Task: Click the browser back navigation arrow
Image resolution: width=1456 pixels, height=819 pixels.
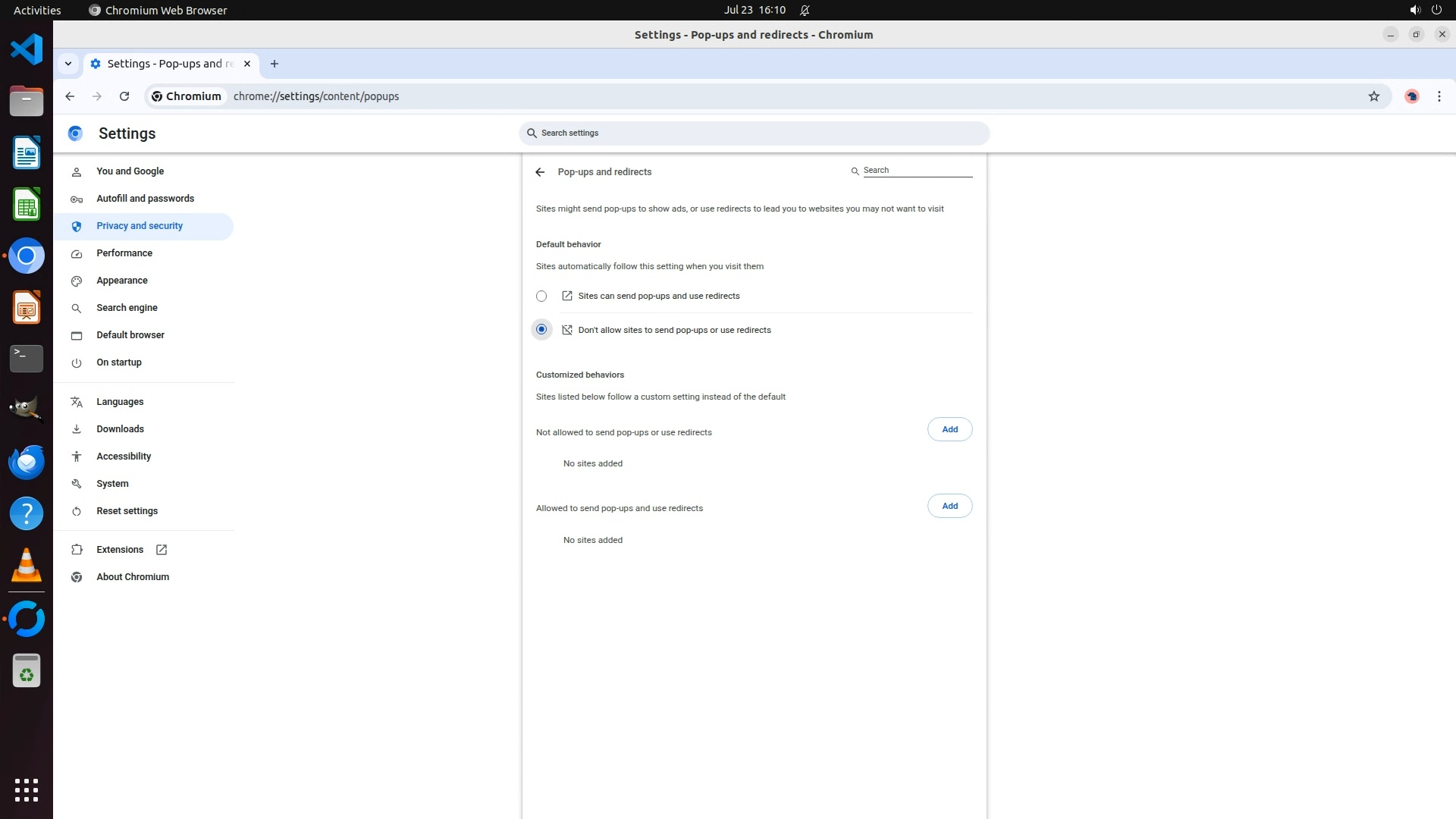Action: (x=70, y=96)
